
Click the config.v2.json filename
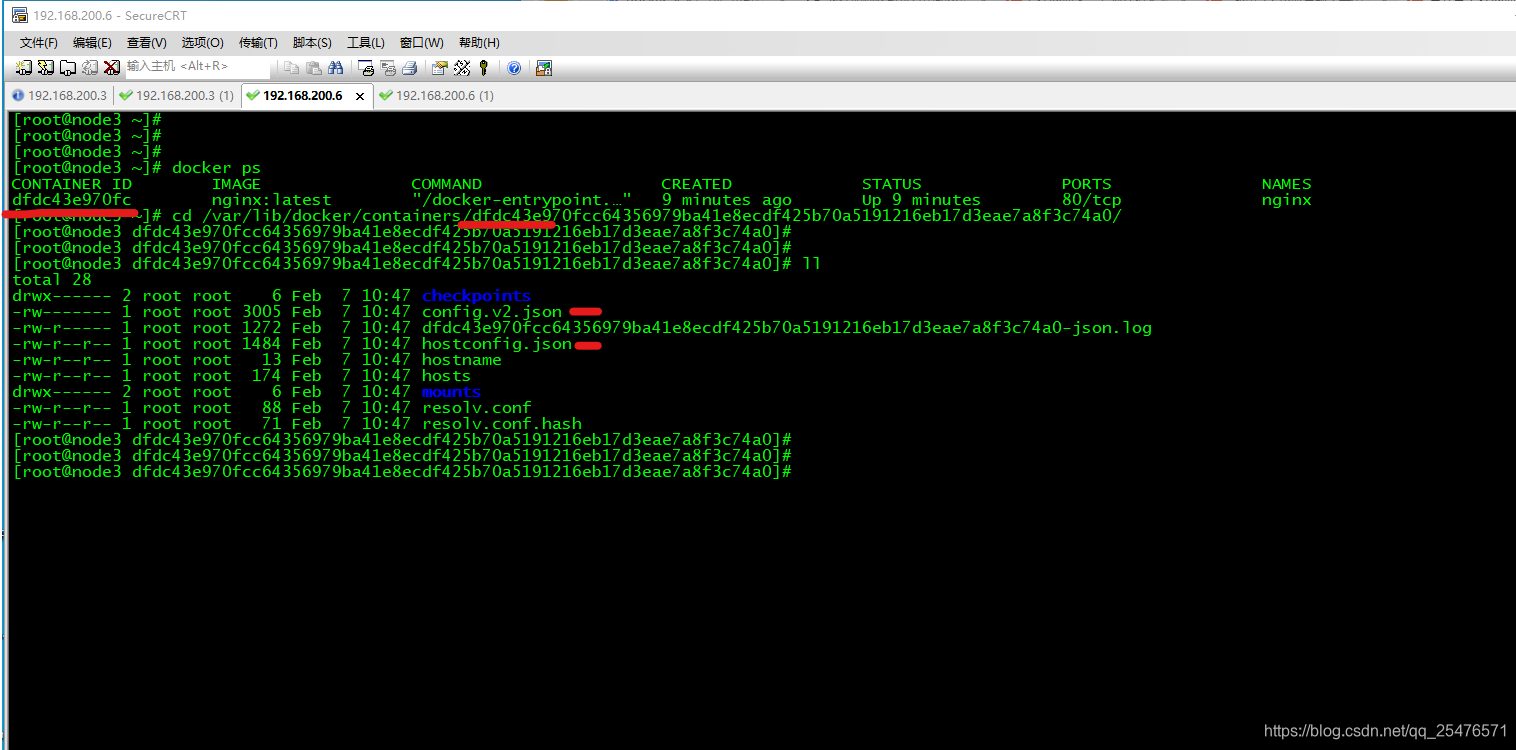tap(492, 312)
